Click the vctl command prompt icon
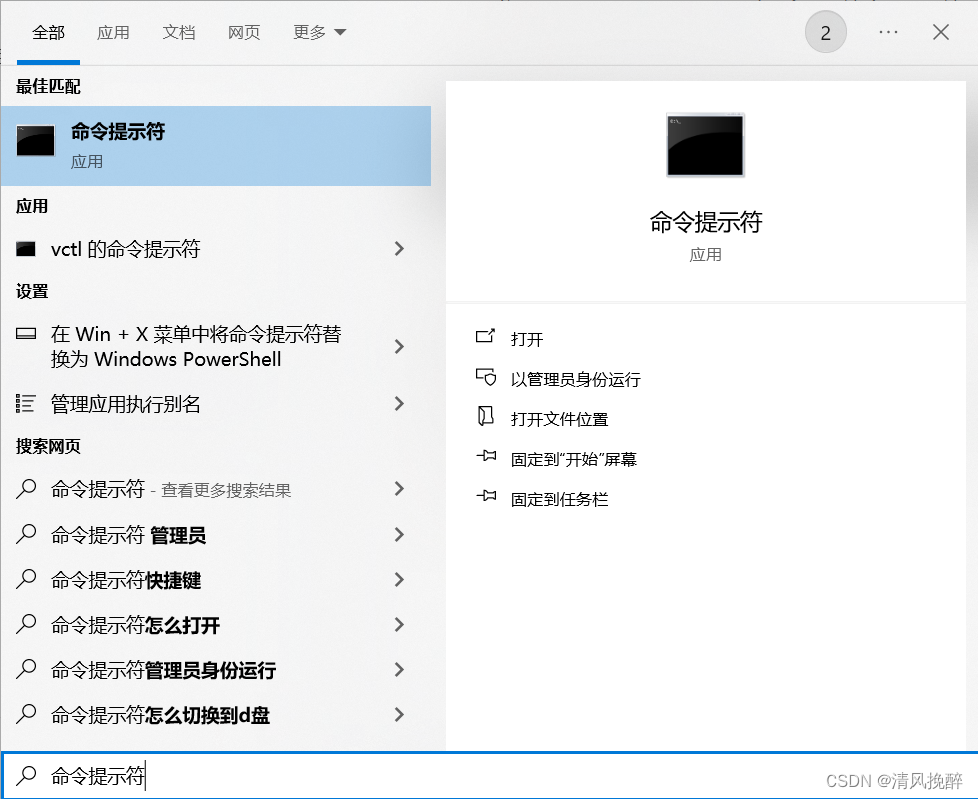This screenshot has height=799, width=978. click(x=26, y=249)
